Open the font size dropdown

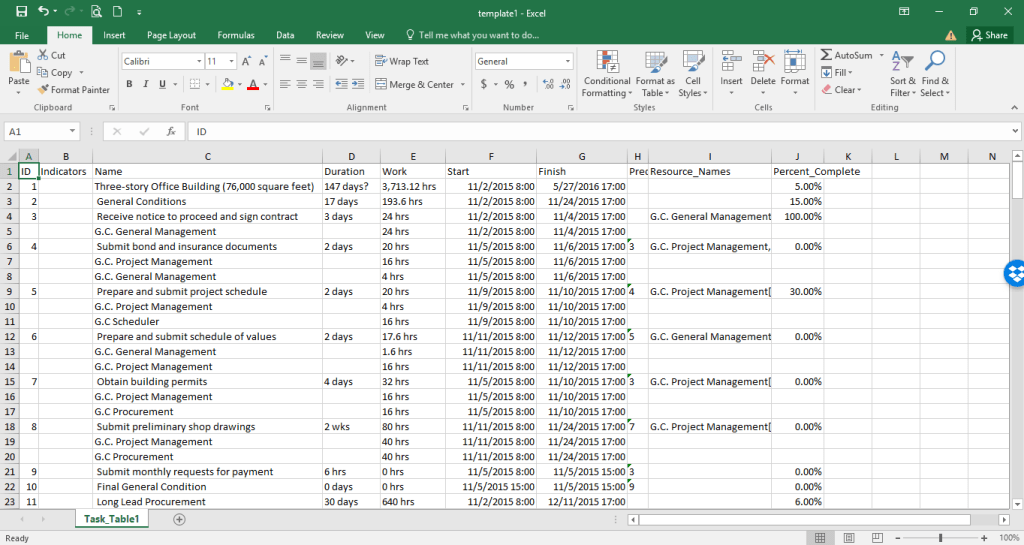pos(231,61)
